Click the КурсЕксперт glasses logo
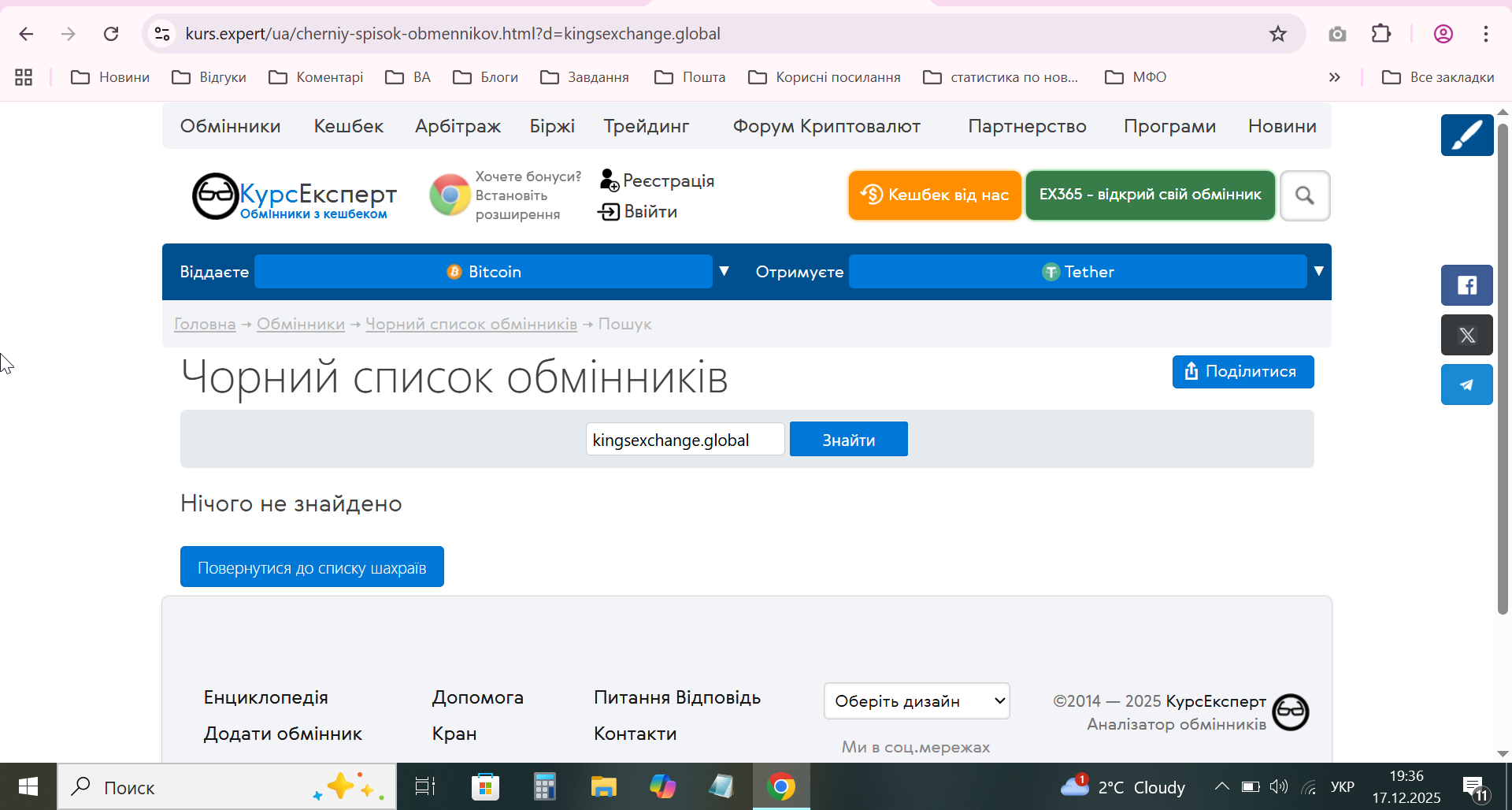1512x810 pixels. [x=215, y=196]
